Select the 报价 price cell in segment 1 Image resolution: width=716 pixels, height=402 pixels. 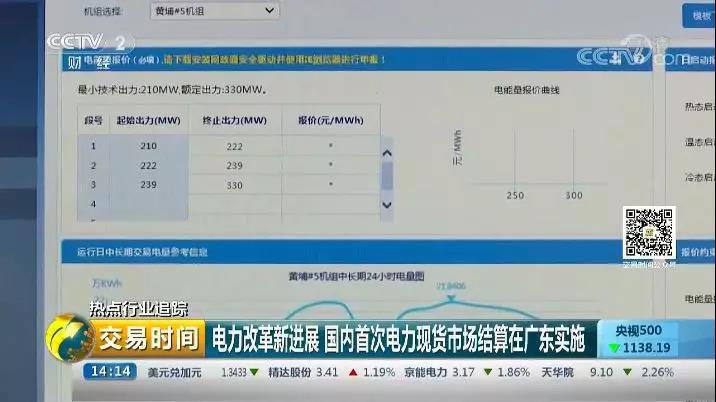tap(329, 145)
